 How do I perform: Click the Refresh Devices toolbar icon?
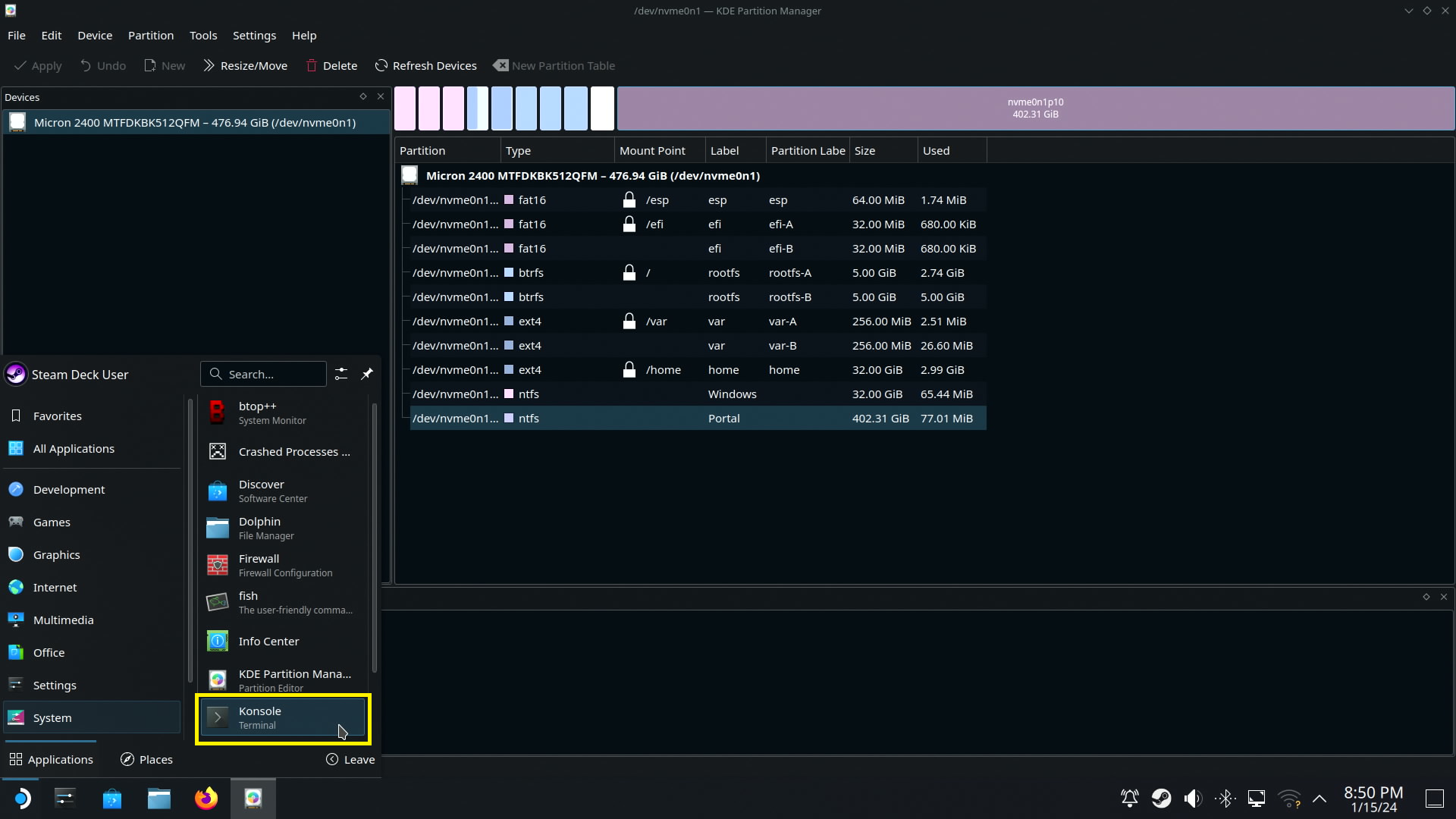[381, 66]
